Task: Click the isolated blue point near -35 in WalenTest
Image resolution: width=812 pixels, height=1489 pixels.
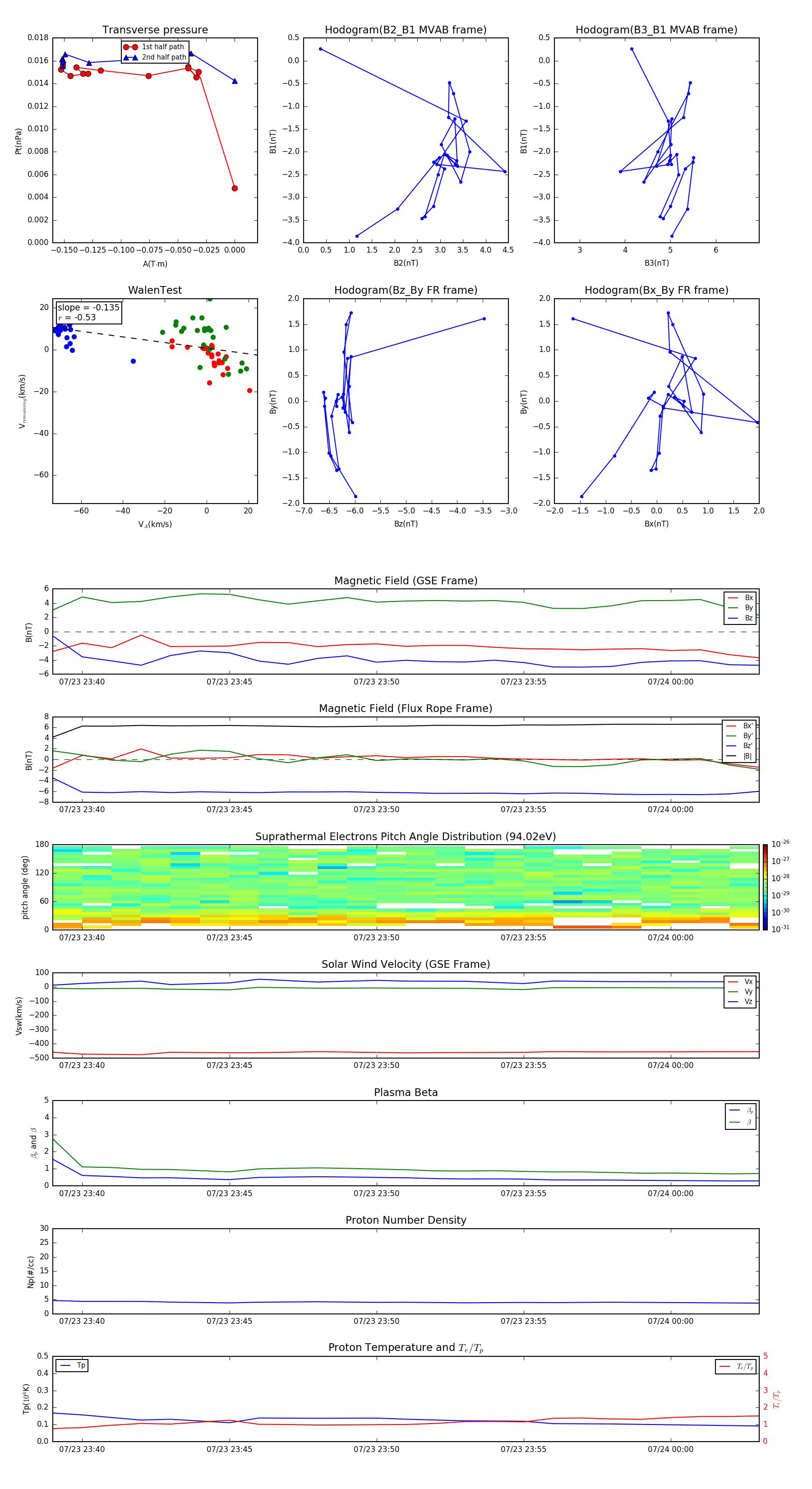Action: 134,361
